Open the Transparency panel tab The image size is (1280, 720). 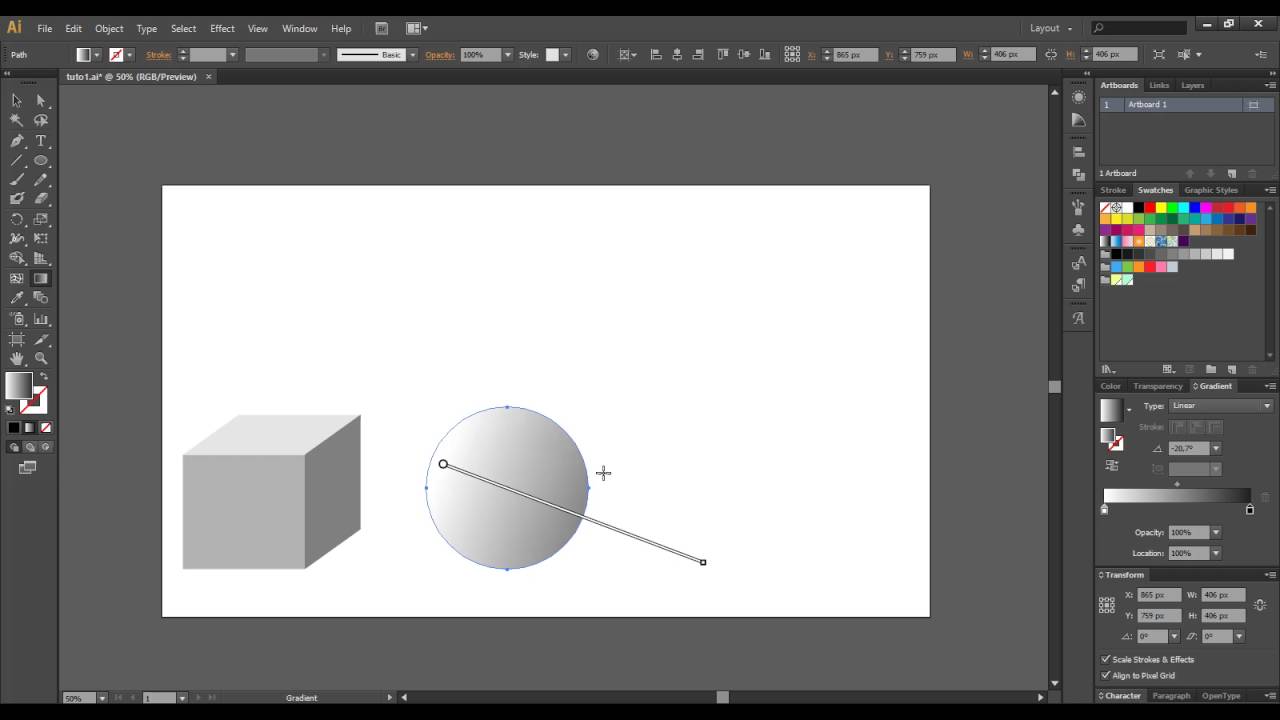pyautogui.click(x=1158, y=386)
